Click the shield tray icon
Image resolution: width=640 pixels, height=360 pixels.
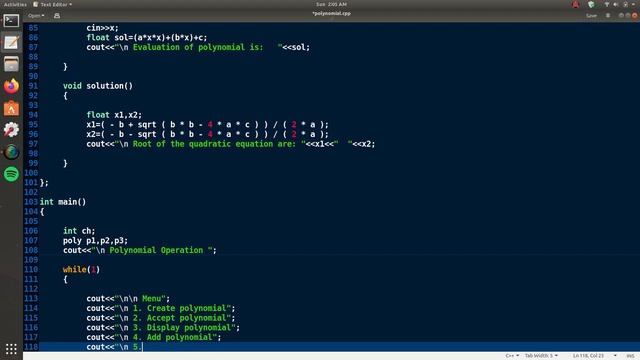point(591,4)
